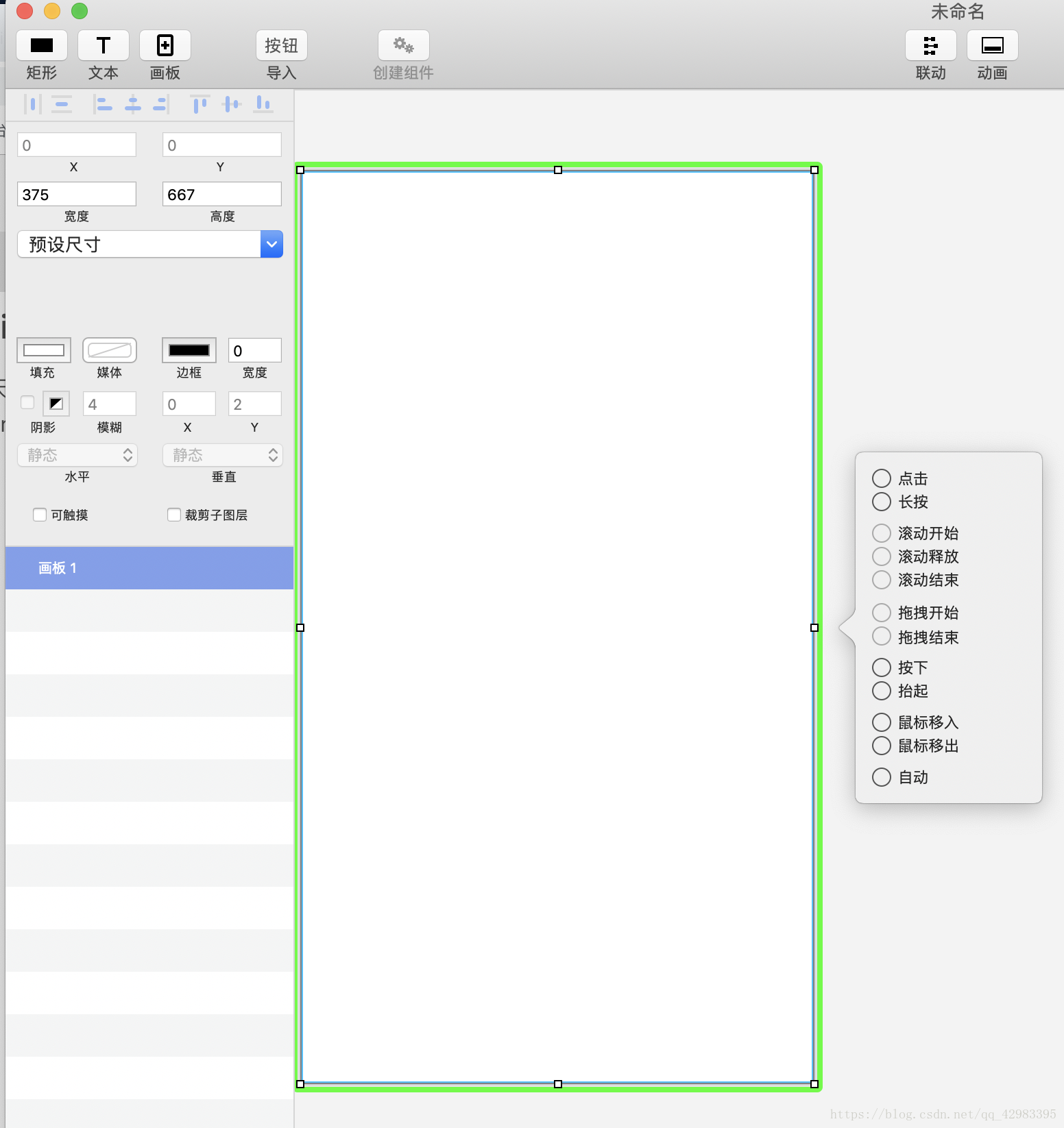Open the 动画 animation panel
The width and height of the screenshot is (1064, 1128).
[x=993, y=45]
